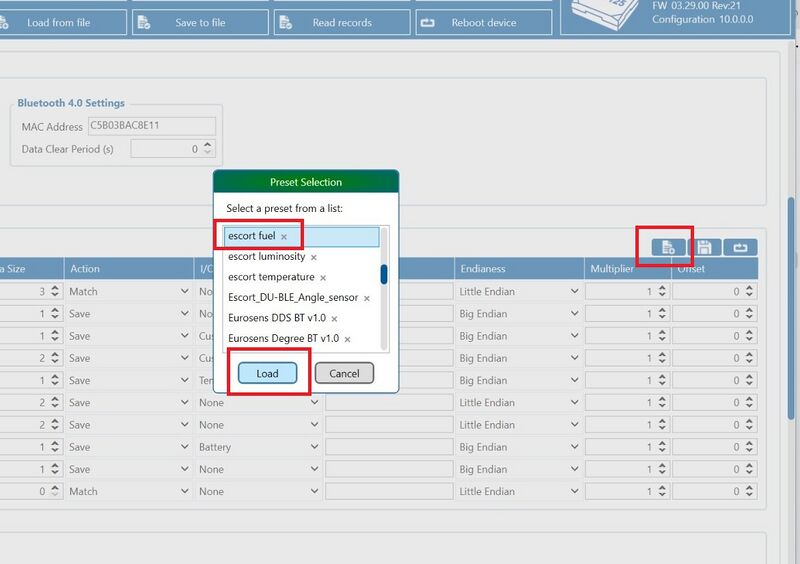Click the Reboot device icon
Image resolution: width=800 pixels, height=564 pixels.
point(428,22)
